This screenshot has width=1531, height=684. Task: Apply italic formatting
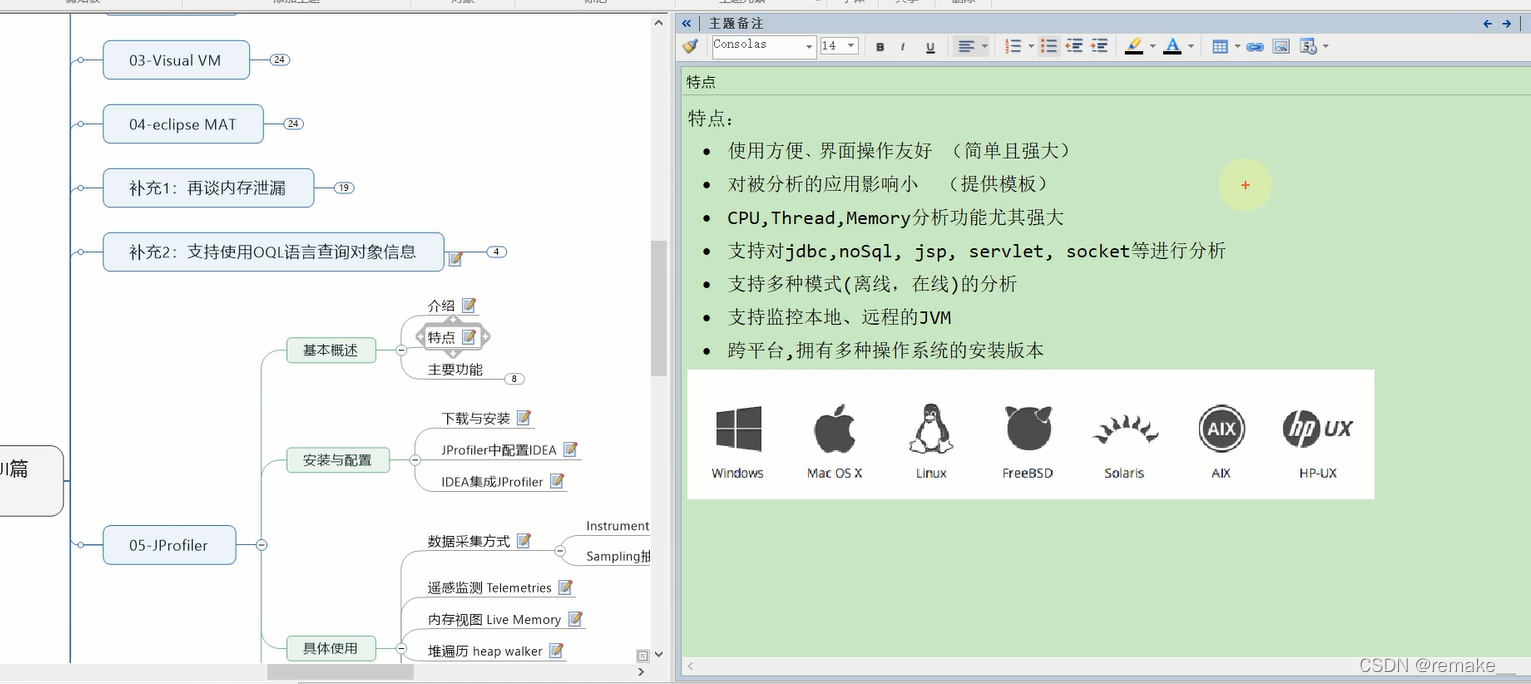point(904,46)
